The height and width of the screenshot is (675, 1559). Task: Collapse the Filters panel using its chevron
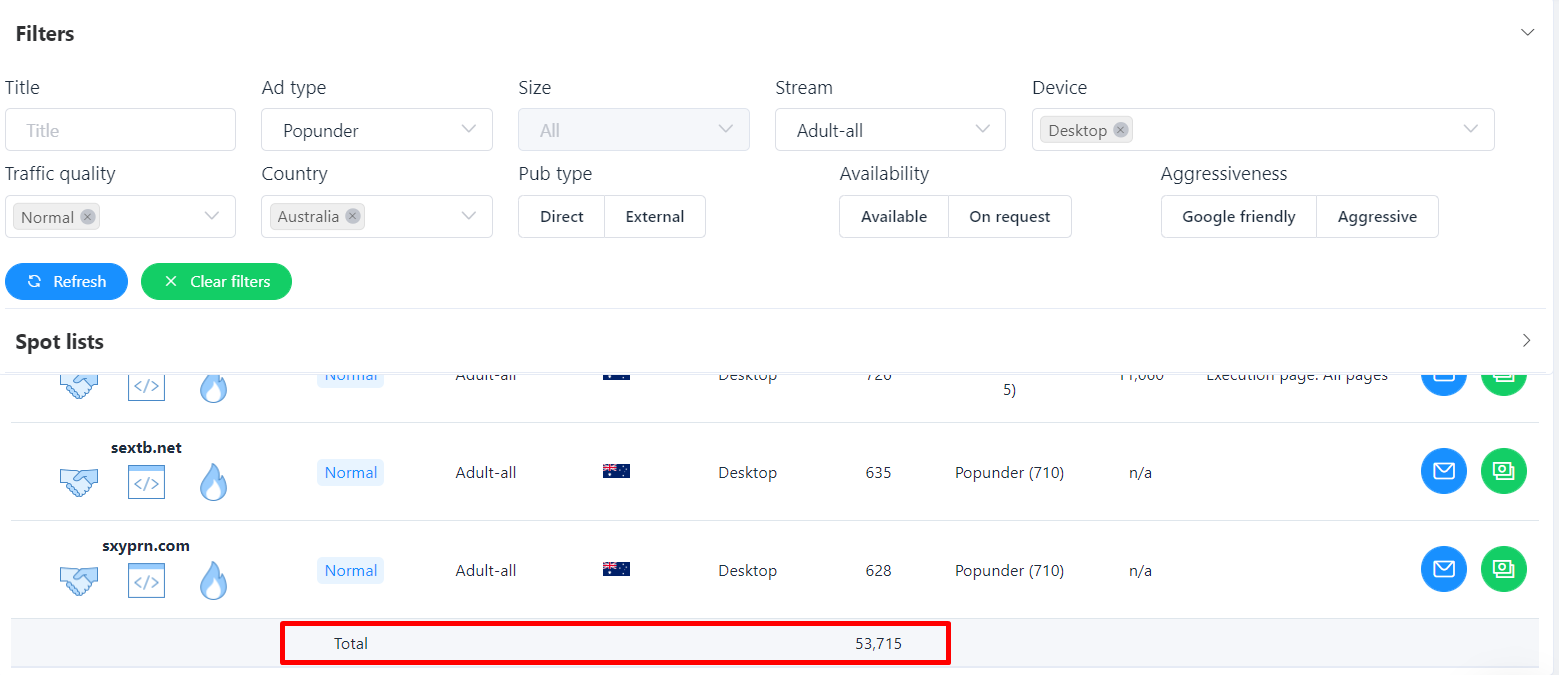click(1527, 33)
